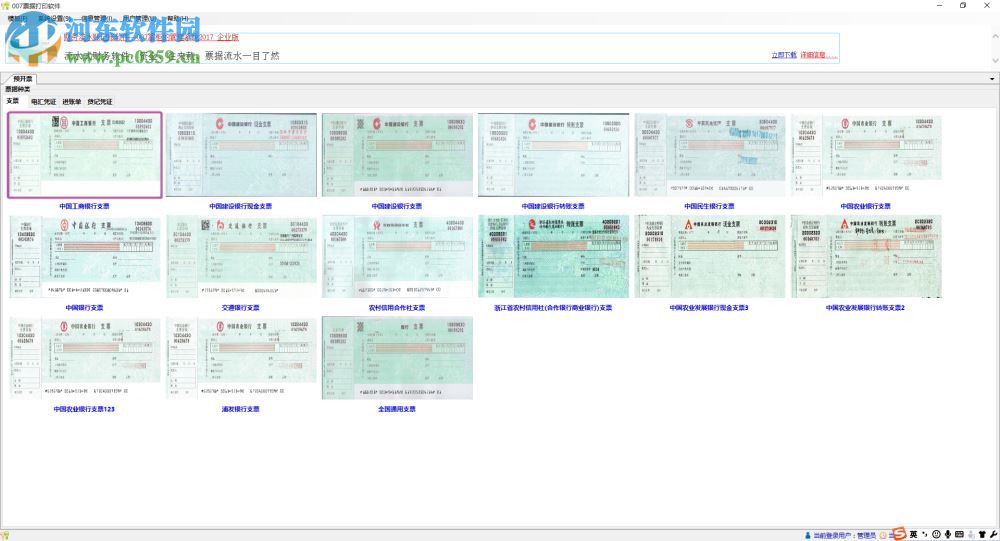The height and width of the screenshot is (541, 1000).
Task: Click the 中国农业银行支票123 caption text
Action: [x=84, y=409]
